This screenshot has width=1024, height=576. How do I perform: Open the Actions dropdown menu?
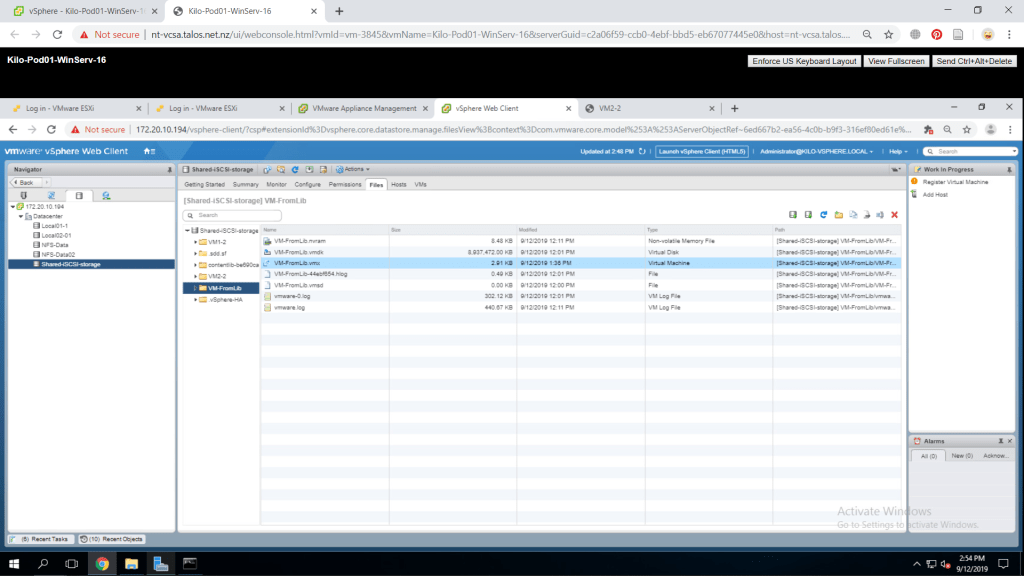pyautogui.click(x=352, y=170)
